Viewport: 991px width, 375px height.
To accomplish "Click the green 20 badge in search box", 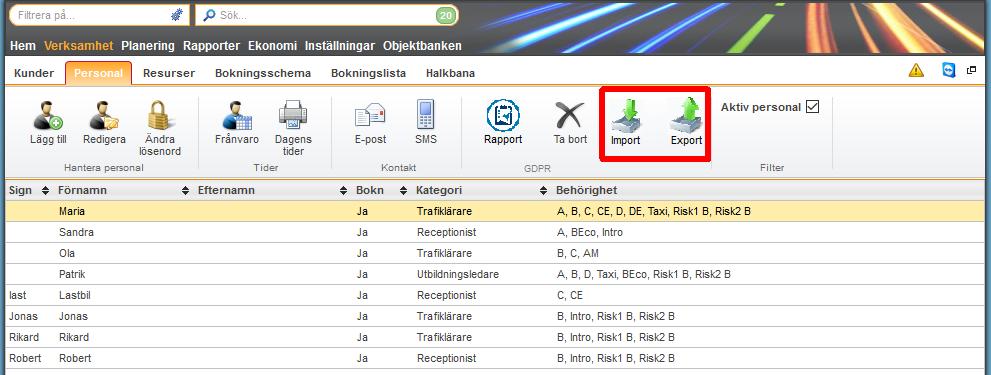I will (446, 15).
